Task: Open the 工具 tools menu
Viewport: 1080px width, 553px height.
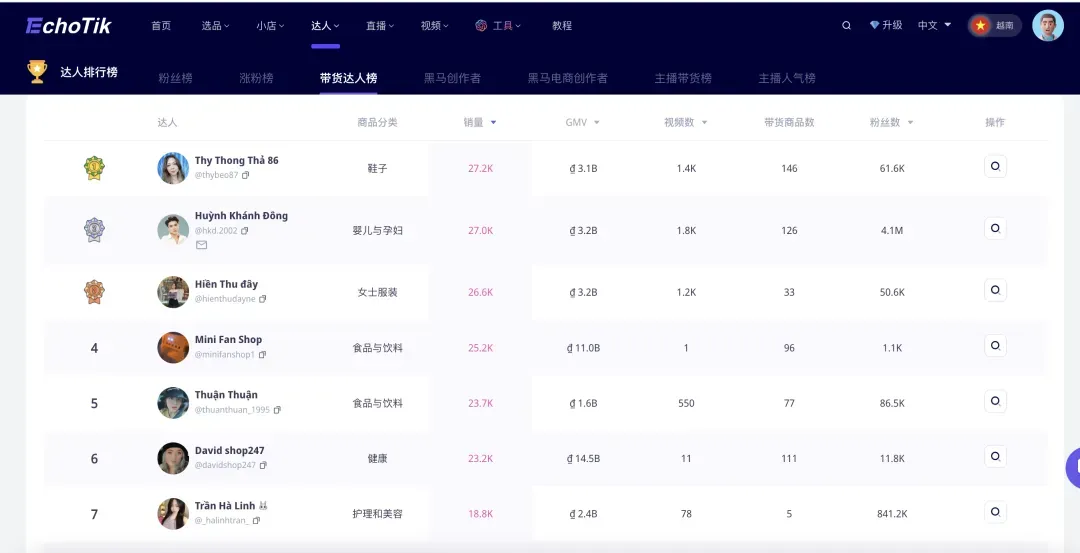Action: click(498, 26)
